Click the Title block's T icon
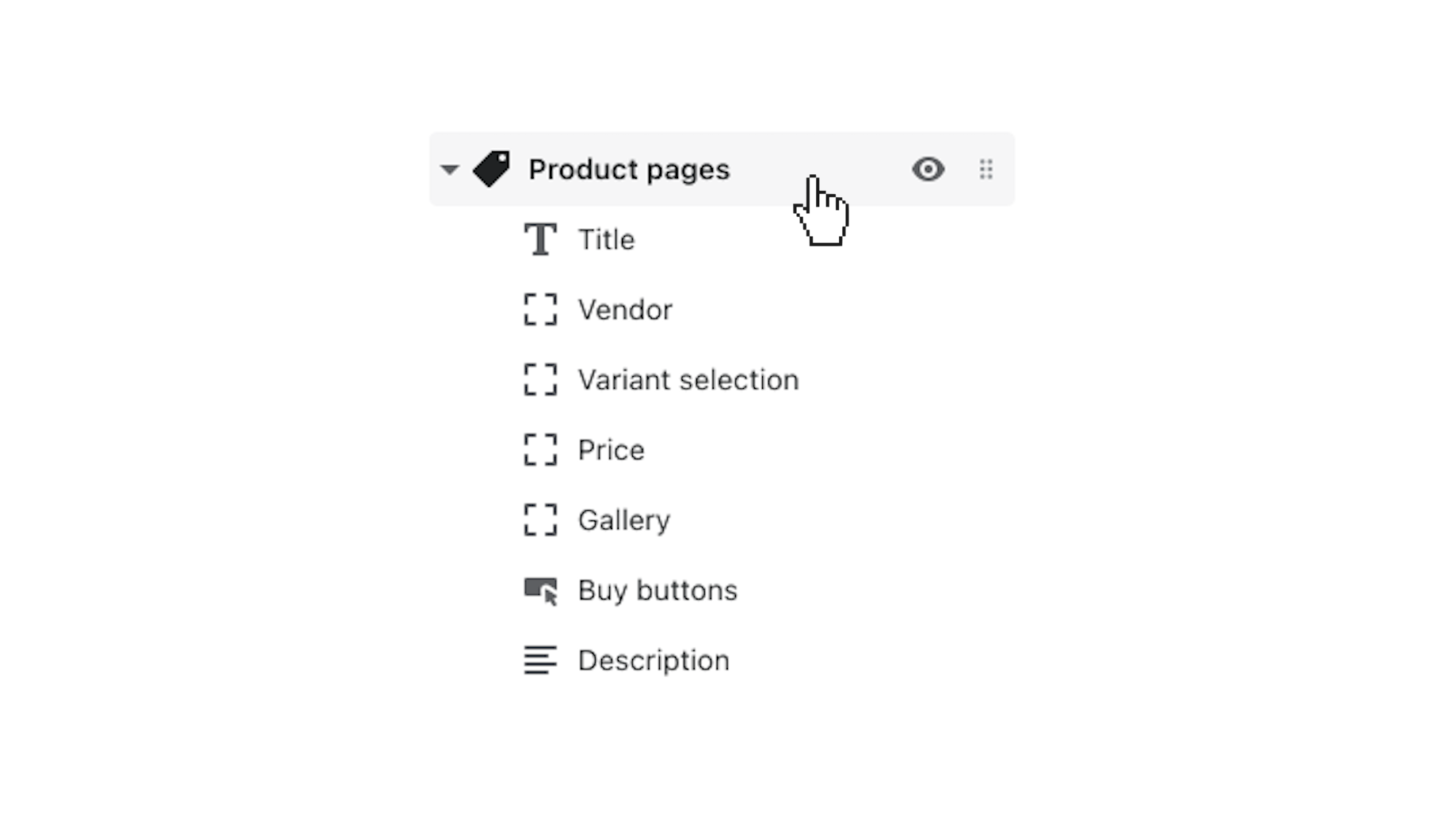This screenshot has width=1456, height=830. coord(540,238)
